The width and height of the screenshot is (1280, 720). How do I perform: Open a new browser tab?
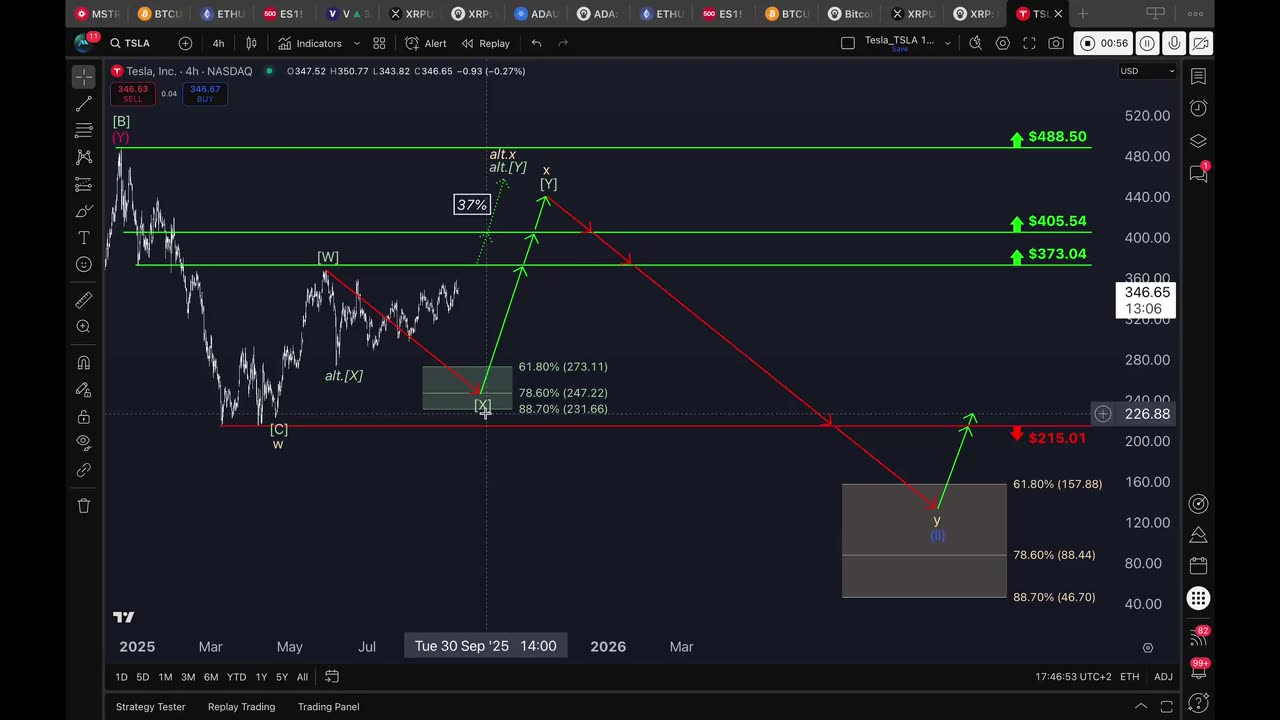click(1082, 14)
